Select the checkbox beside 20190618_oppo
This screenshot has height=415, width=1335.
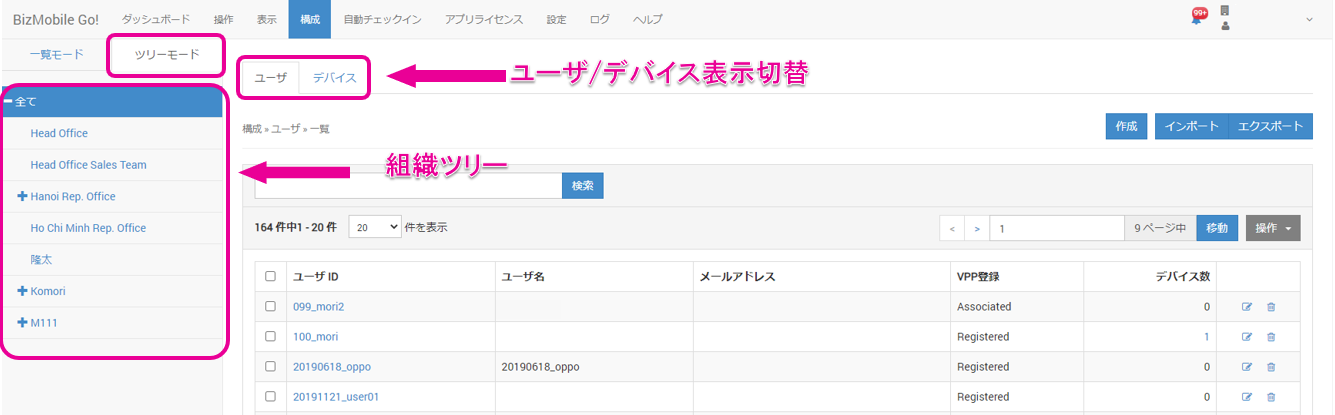pos(270,367)
